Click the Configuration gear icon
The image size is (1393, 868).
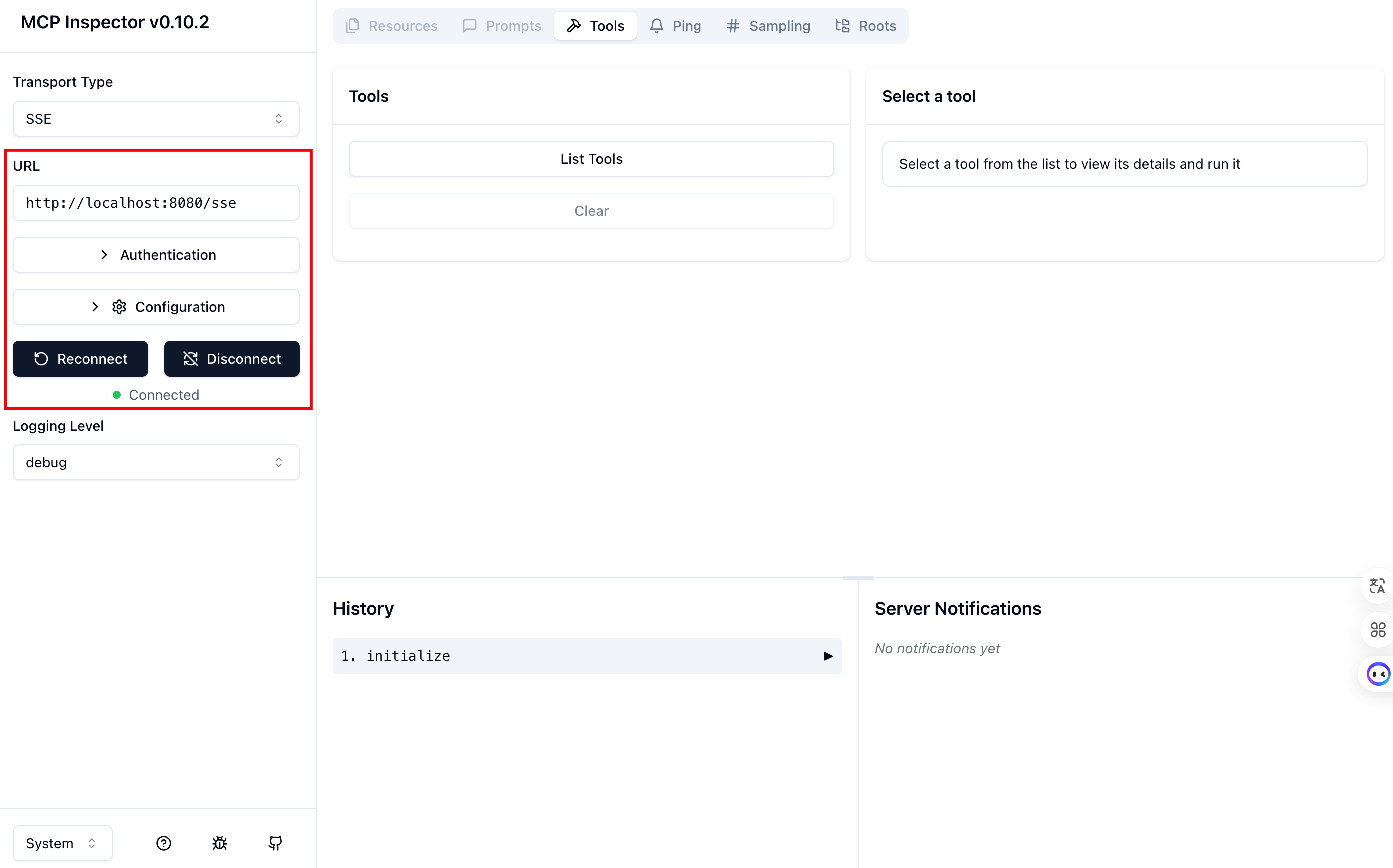(119, 307)
